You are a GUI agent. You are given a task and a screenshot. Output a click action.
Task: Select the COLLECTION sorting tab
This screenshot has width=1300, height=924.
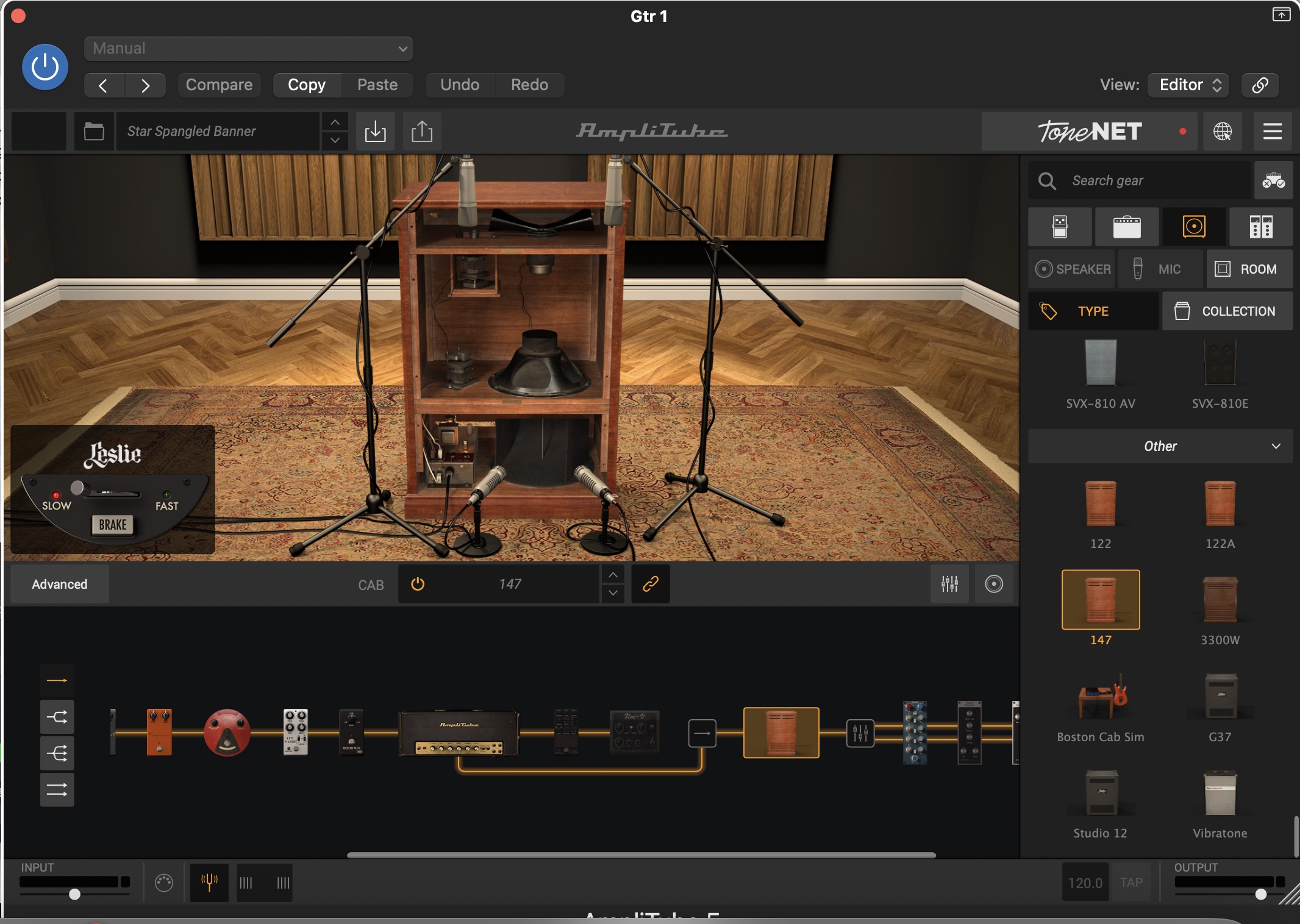pyautogui.click(x=1227, y=311)
